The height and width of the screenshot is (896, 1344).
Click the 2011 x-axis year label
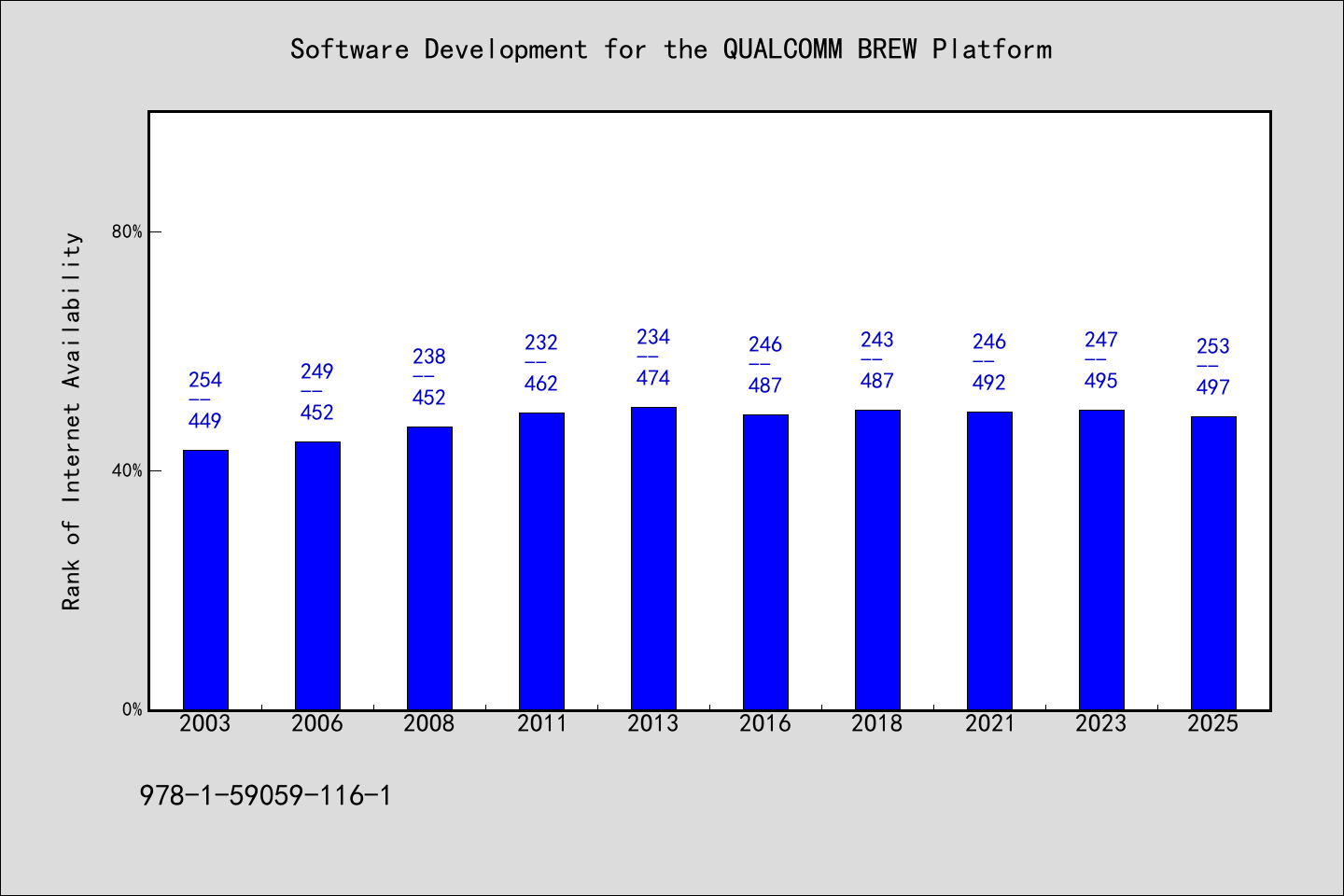(541, 723)
